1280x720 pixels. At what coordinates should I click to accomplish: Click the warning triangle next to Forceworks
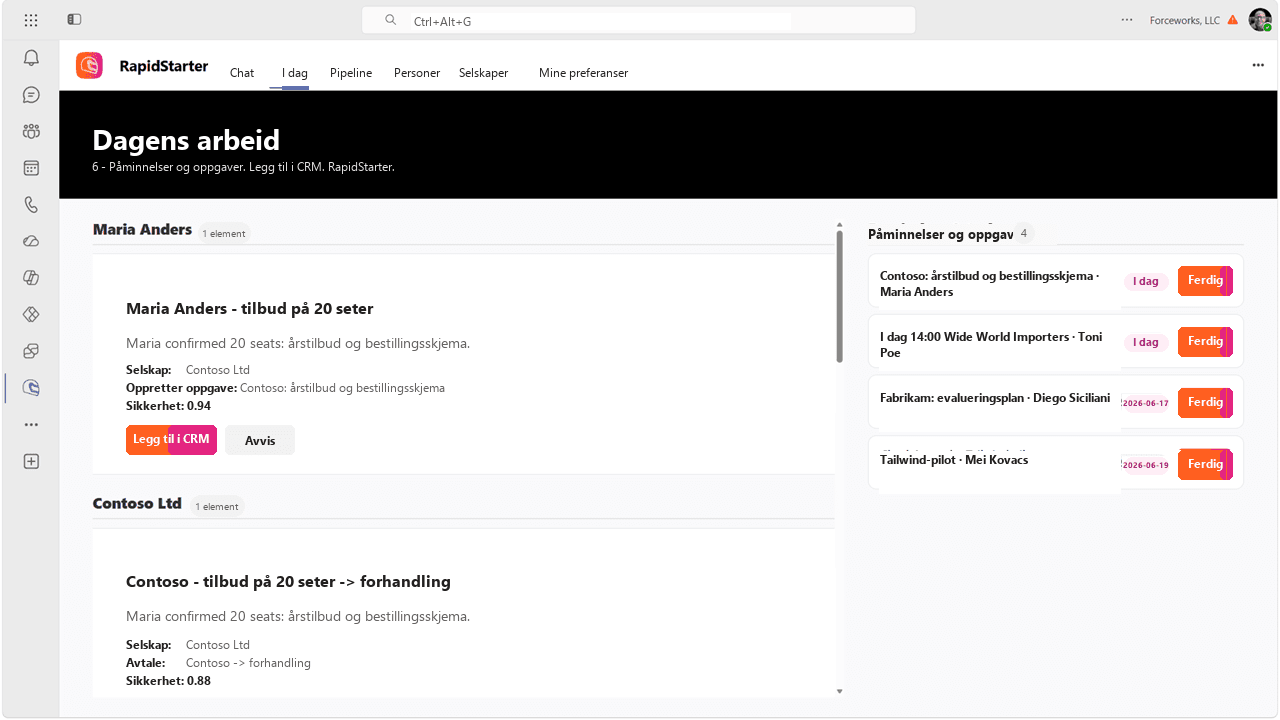point(1233,20)
